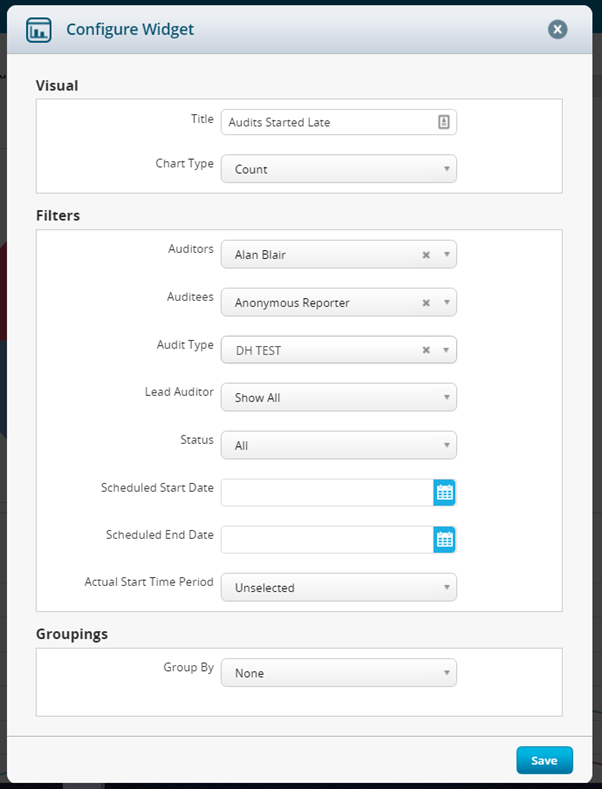Open the Scheduled Start Date calendar picker
602x789 pixels.
444,493
